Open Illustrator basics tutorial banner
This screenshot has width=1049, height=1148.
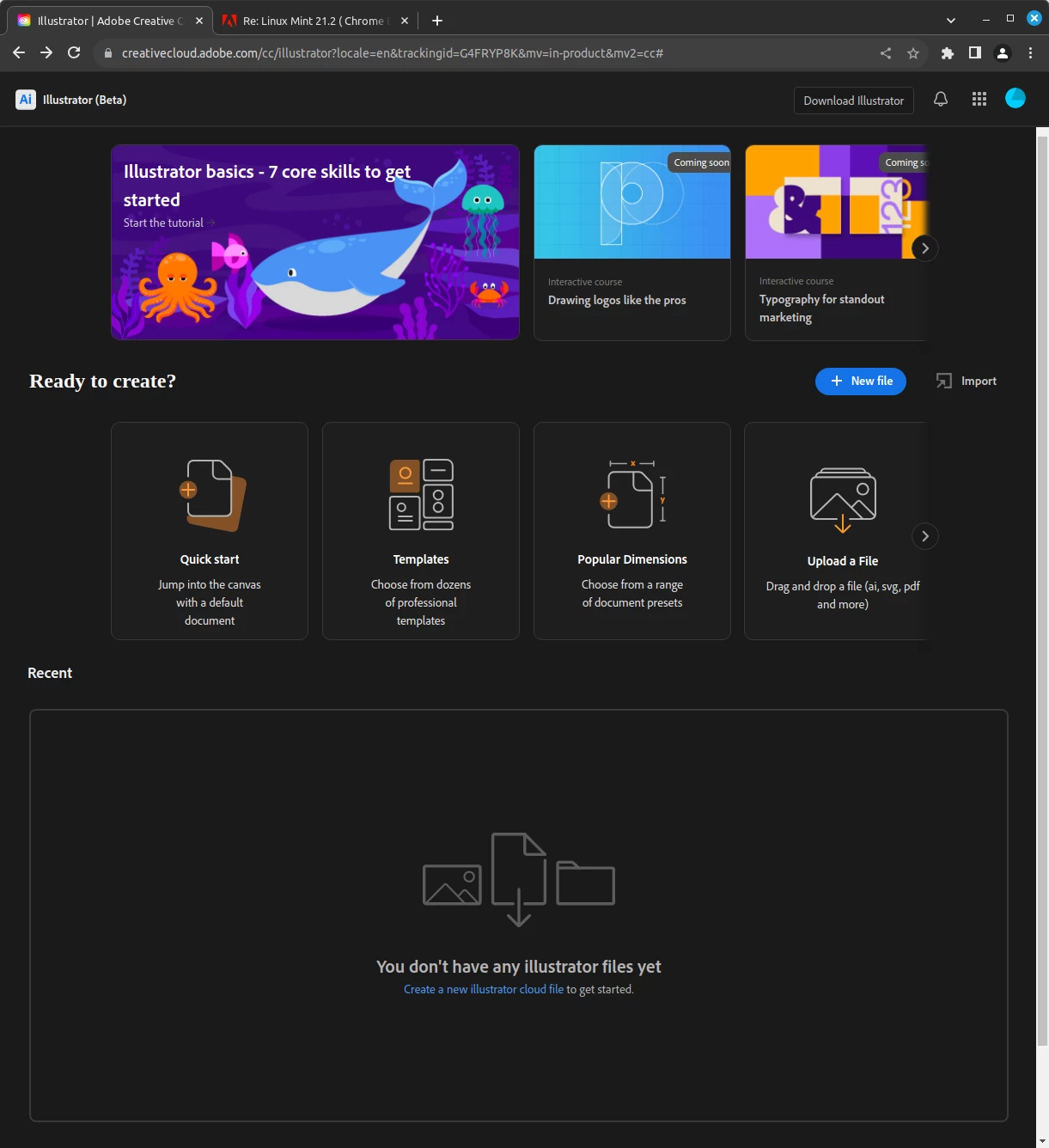point(315,242)
